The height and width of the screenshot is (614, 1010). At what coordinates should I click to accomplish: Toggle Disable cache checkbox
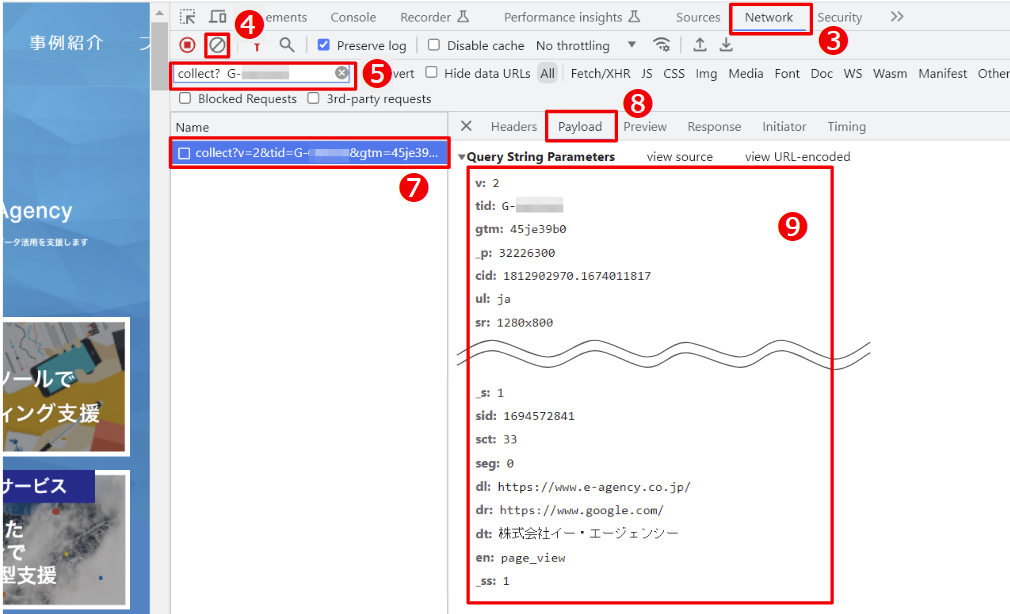point(434,45)
